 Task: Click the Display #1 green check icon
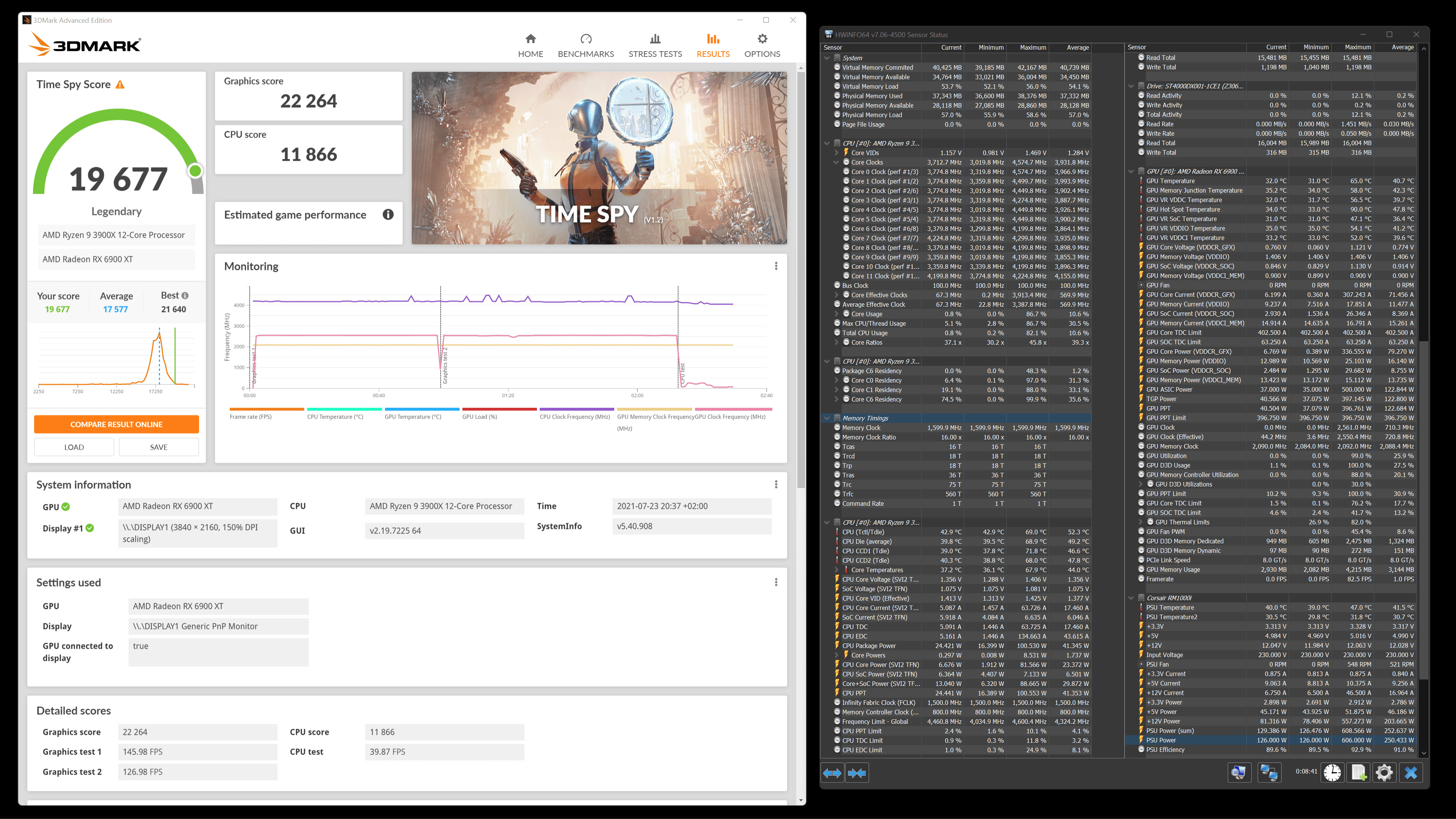pos(90,528)
